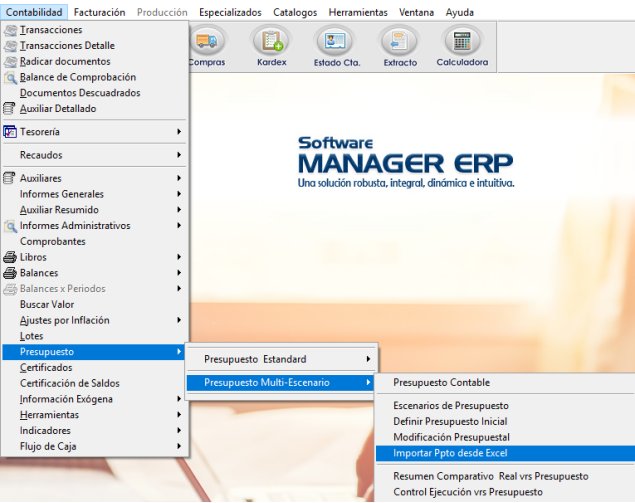Expand the Flujo de Caja submenu arrow

click(179, 446)
